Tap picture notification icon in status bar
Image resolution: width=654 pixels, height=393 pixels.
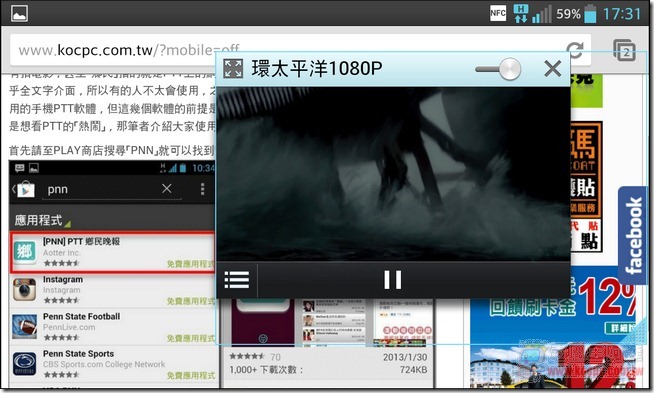pyautogui.click(x=20, y=13)
